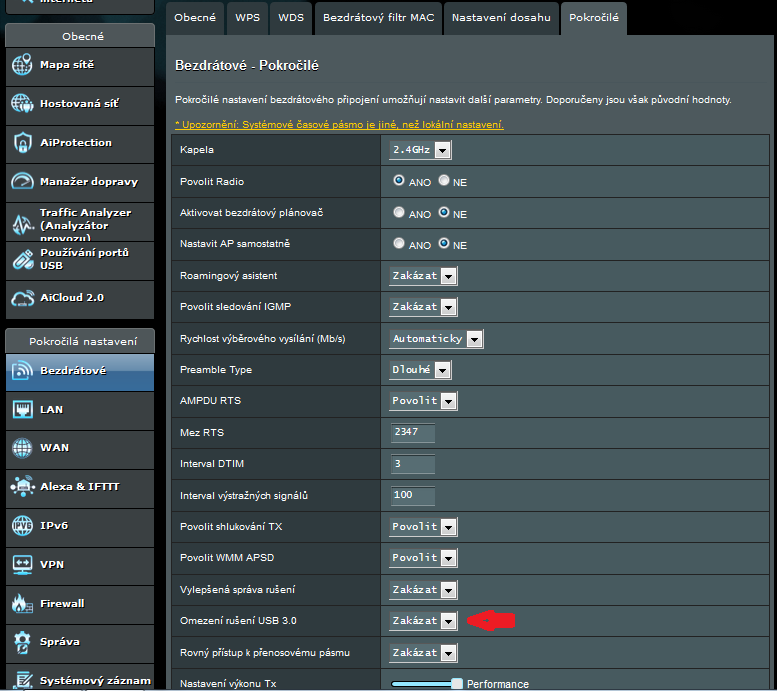Click the Mez RTS input field
This screenshot has height=691, width=777.
click(412, 433)
